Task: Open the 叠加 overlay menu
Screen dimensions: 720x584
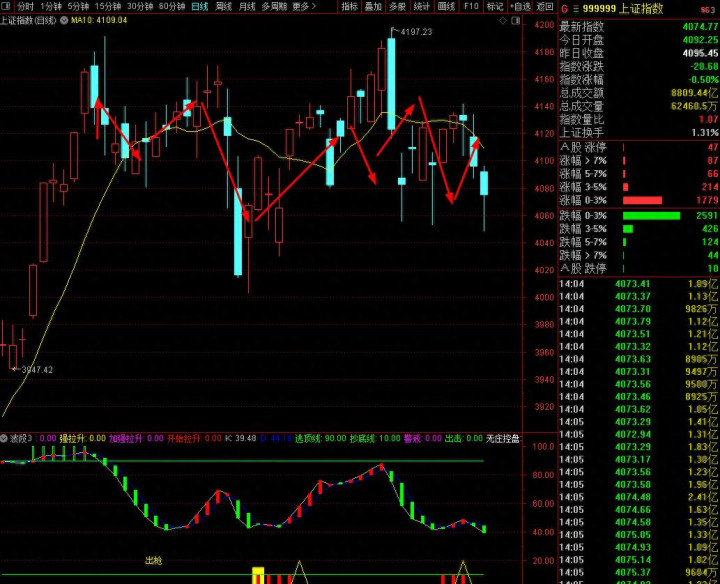Action: [373, 6]
